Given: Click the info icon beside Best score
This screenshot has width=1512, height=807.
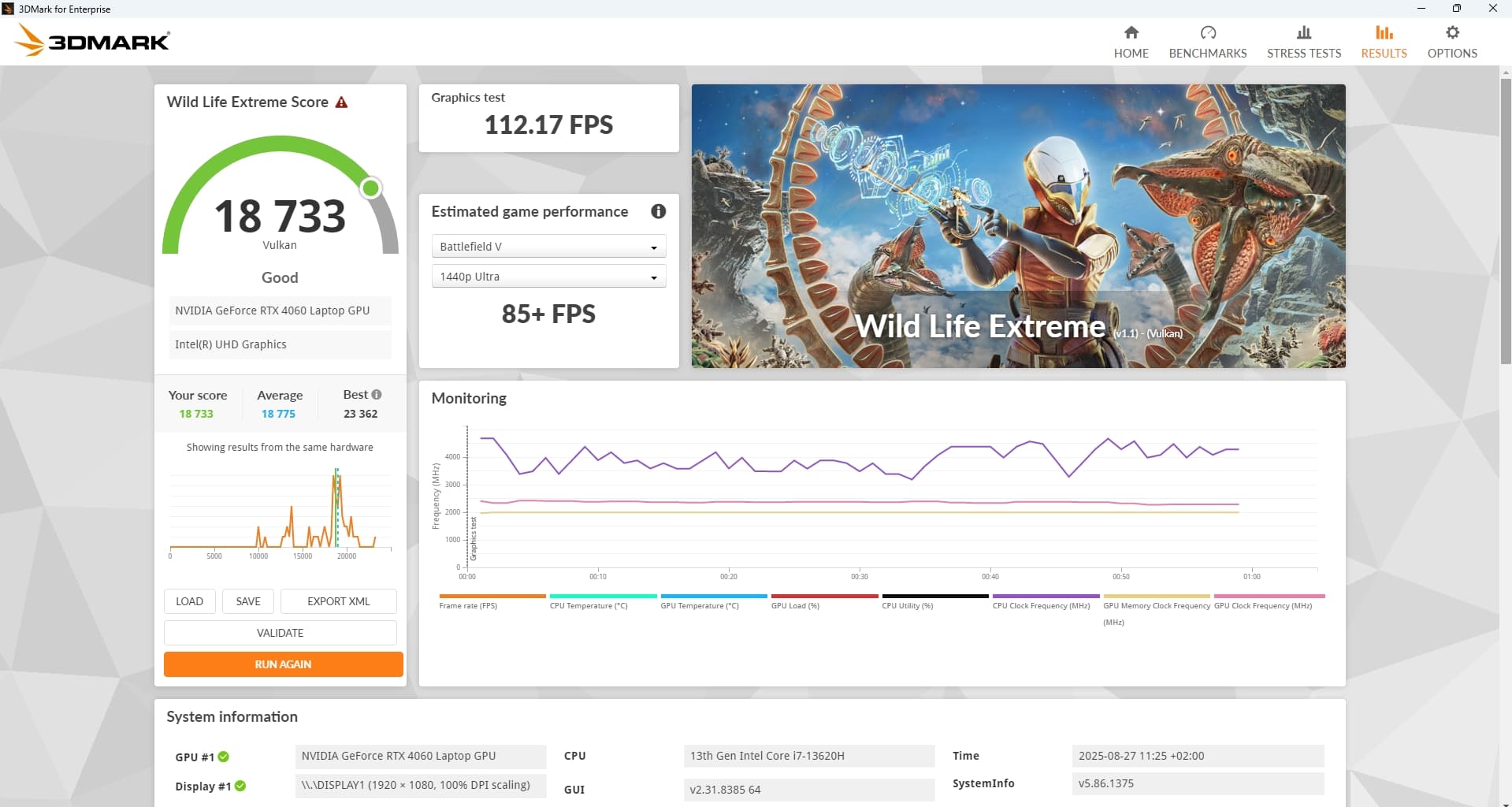Looking at the screenshot, I should 377,394.
